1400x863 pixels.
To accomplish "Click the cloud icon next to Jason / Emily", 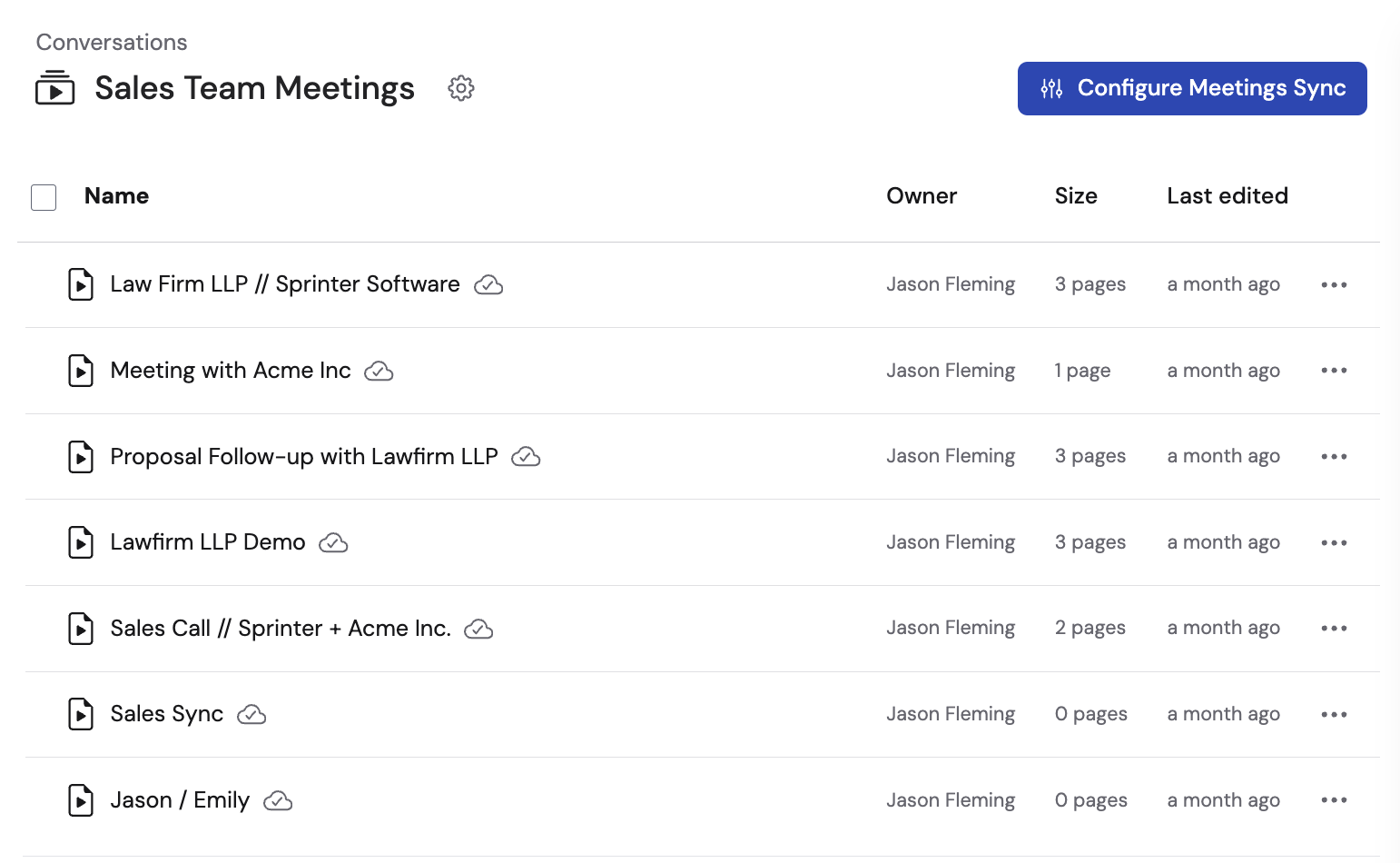I will tap(278, 800).
